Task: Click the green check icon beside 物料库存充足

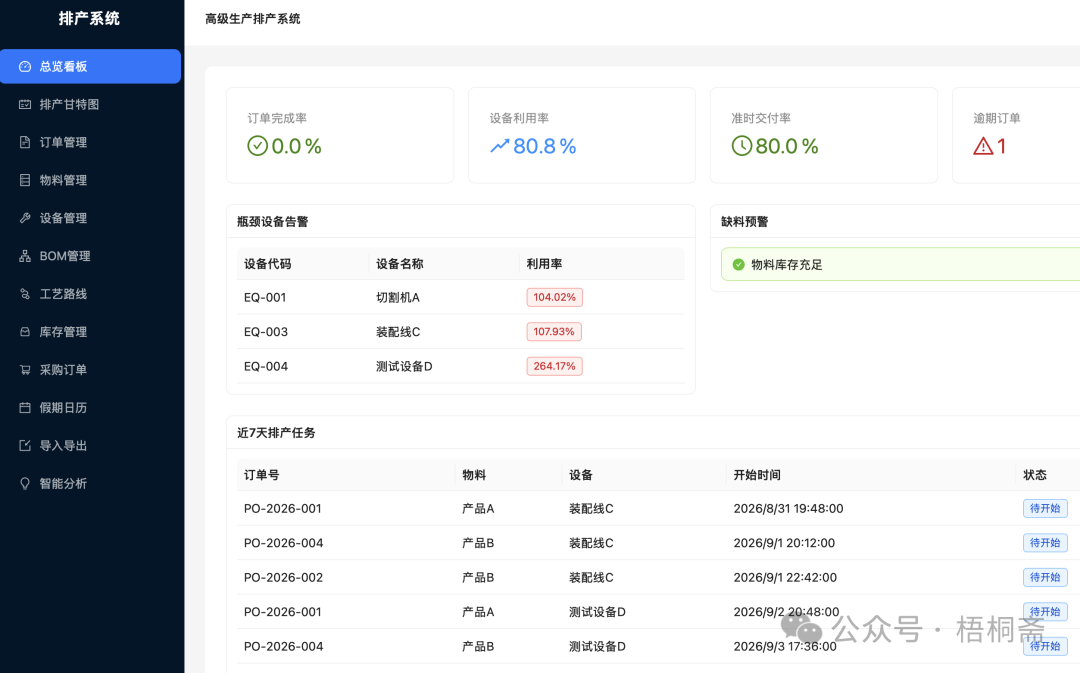Action: point(738,265)
